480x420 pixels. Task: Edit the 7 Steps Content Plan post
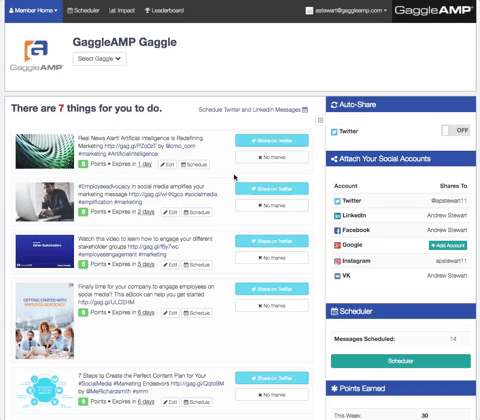tap(170, 402)
